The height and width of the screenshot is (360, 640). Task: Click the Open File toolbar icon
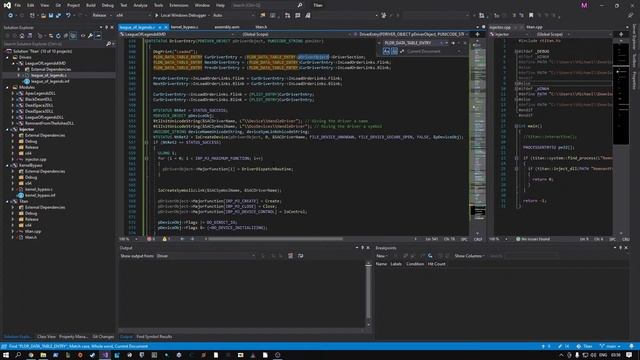point(43,15)
